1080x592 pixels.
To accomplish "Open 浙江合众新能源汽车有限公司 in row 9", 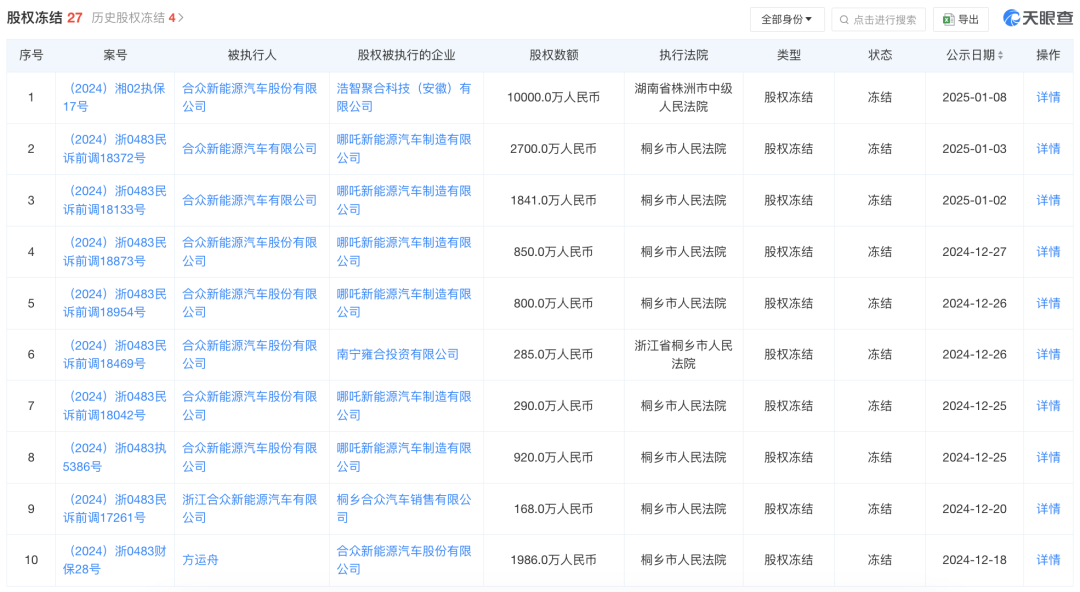I will pos(250,508).
